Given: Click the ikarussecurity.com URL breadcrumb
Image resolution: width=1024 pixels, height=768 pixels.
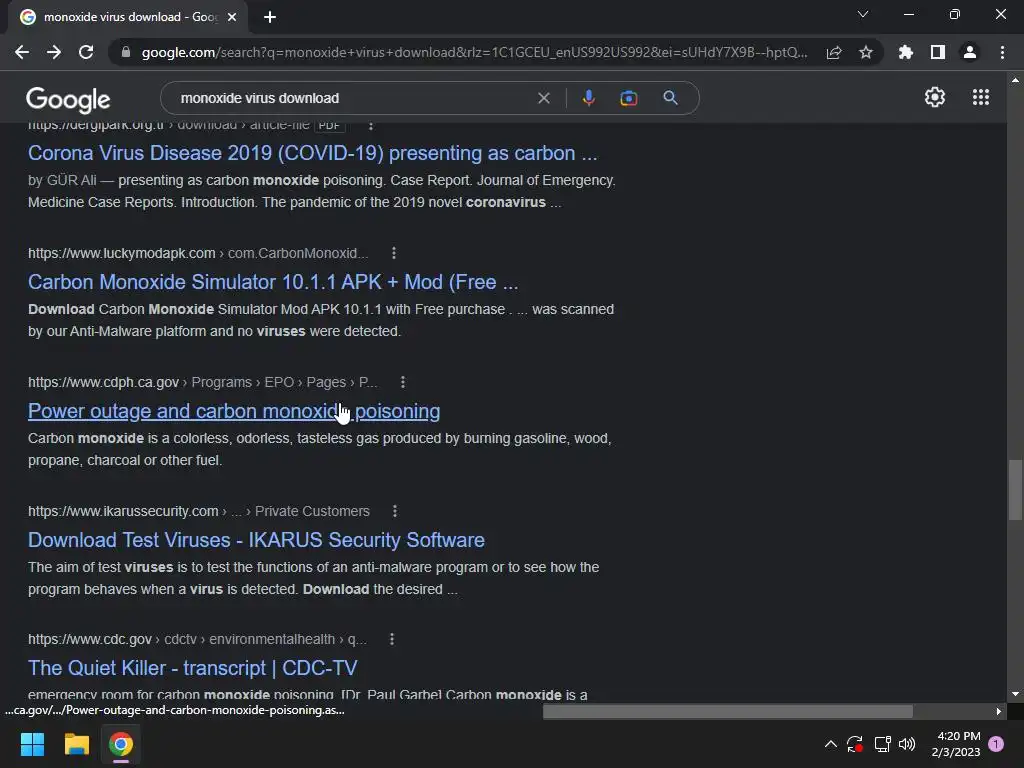Looking at the screenshot, I should pyautogui.click(x=199, y=511).
